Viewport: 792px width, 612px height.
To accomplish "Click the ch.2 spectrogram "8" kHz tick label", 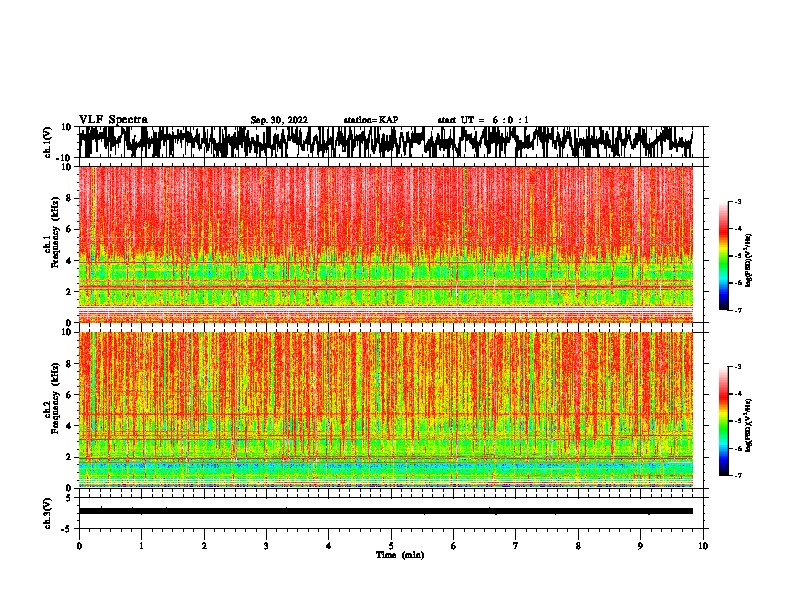I will (70, 364).
